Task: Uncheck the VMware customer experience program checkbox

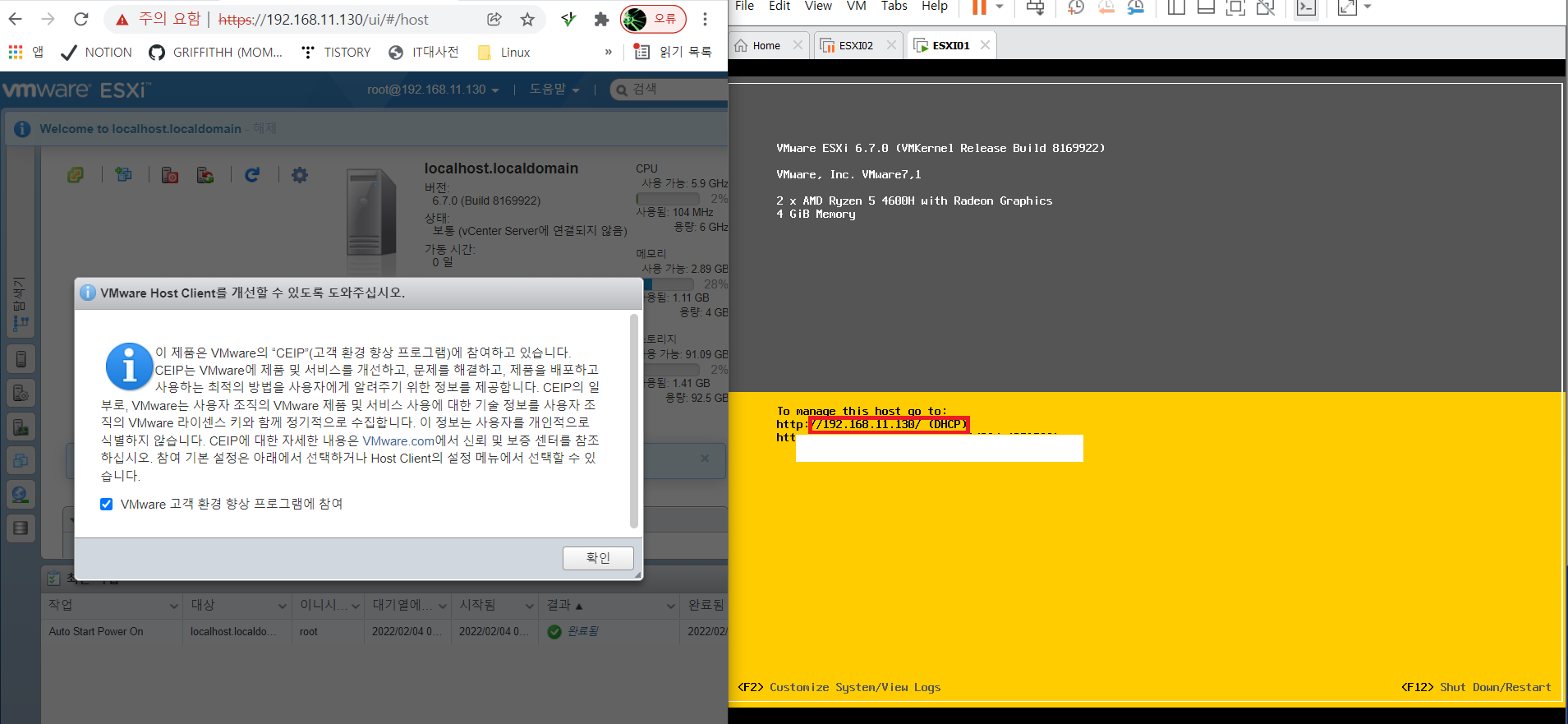Action: pyautogui.click(x=107, y=504)
